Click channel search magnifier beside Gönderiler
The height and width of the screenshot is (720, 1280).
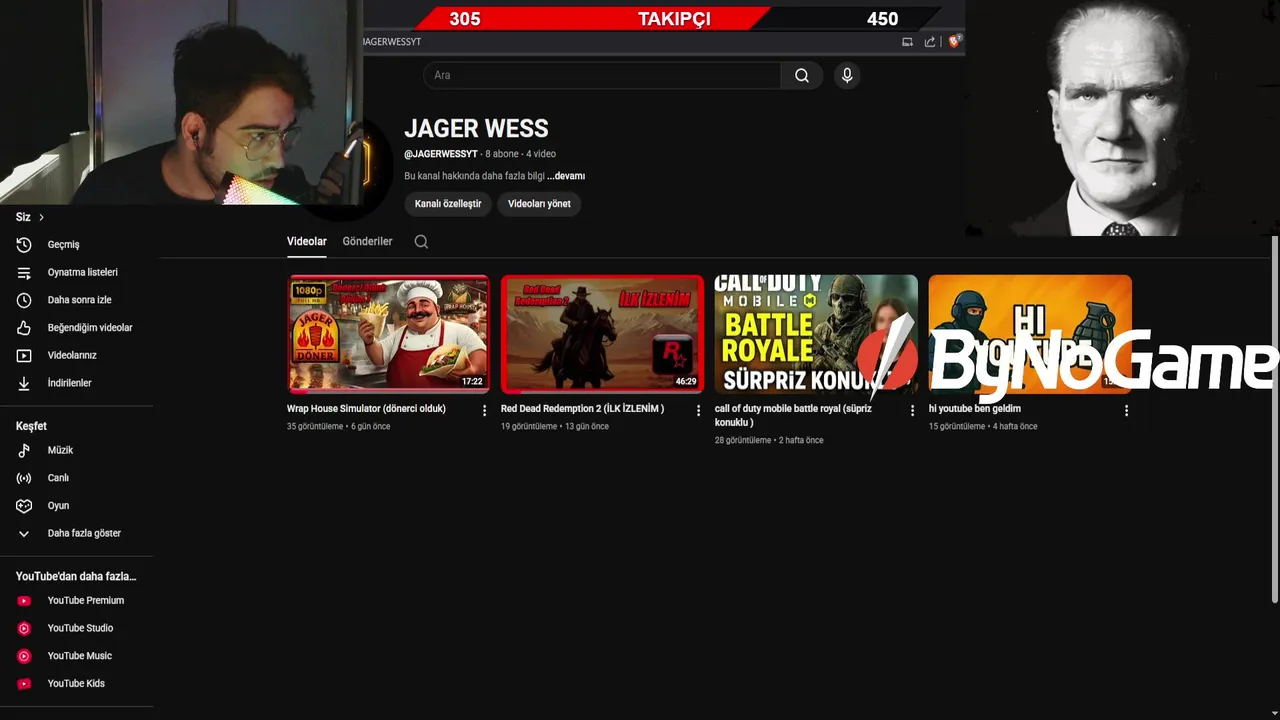[421, 241]
